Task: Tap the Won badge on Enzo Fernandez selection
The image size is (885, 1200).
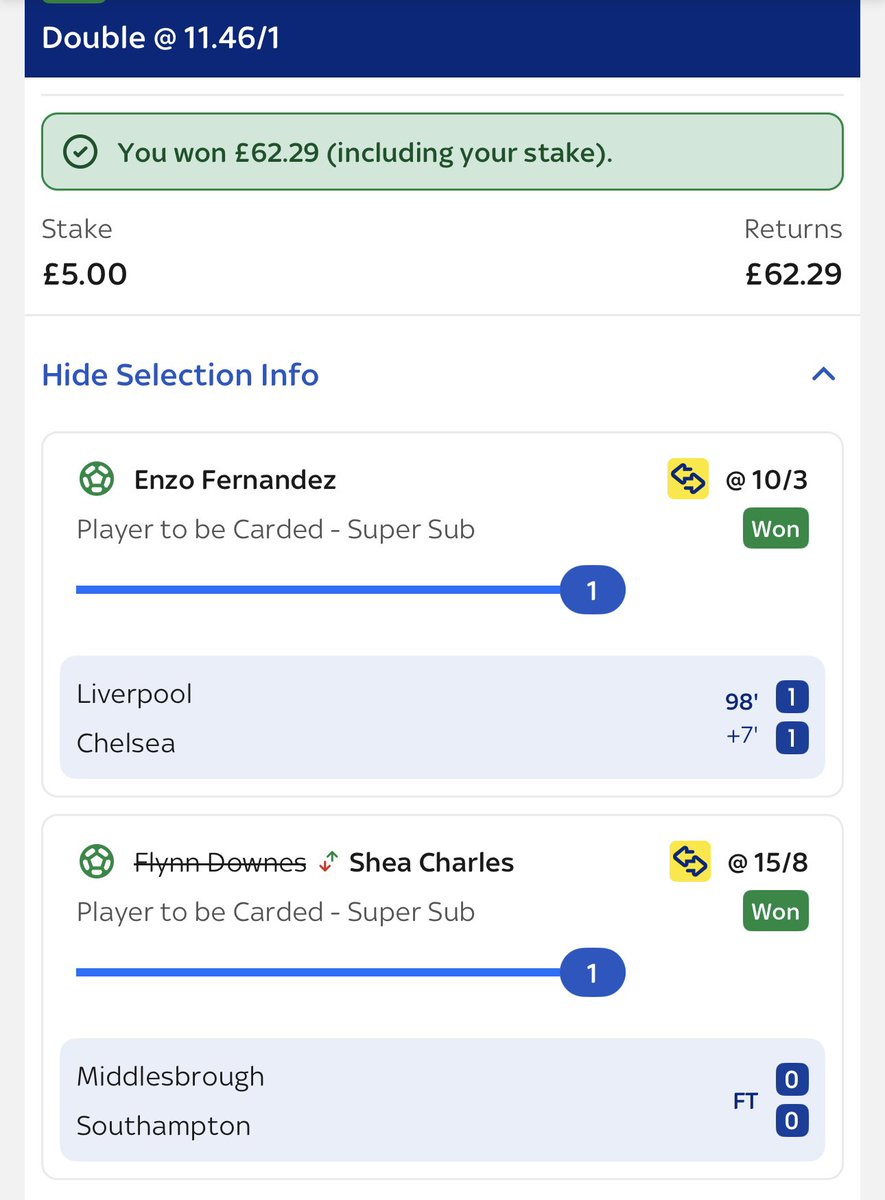Action: click(775, 529)
